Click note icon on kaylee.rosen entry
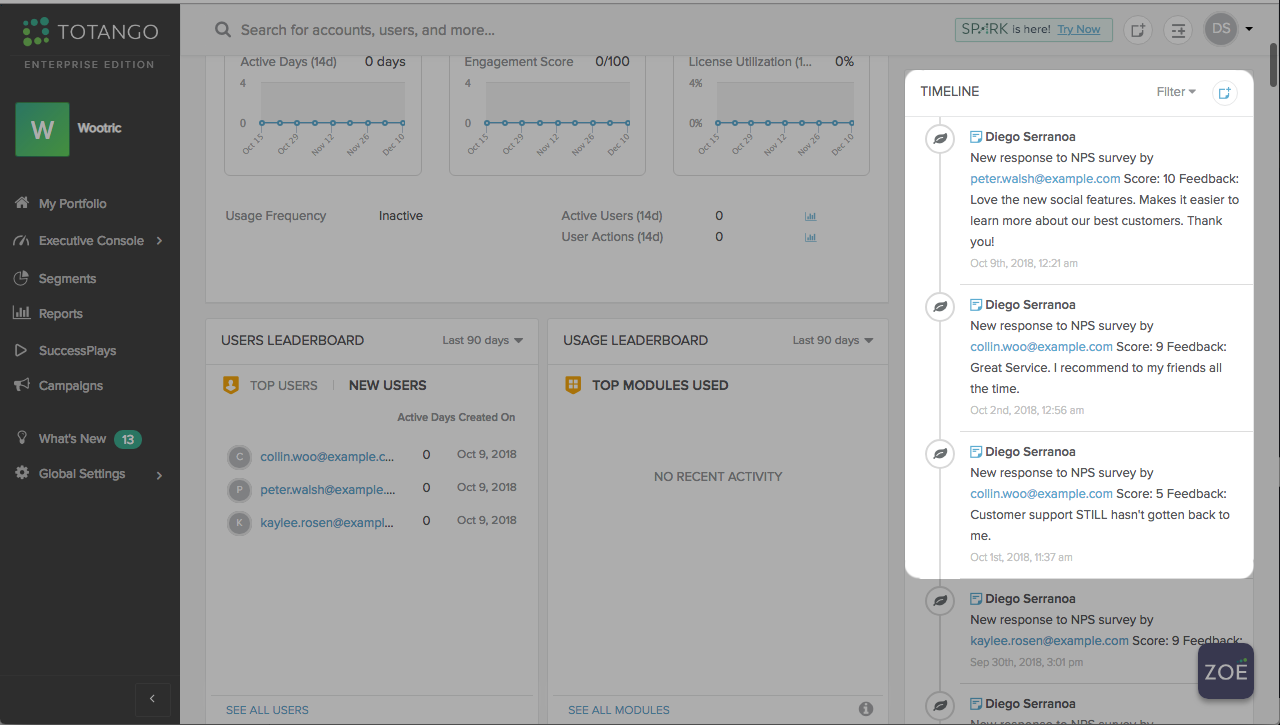The width and height of the screenshot is (1280, 725). point(976,599)
